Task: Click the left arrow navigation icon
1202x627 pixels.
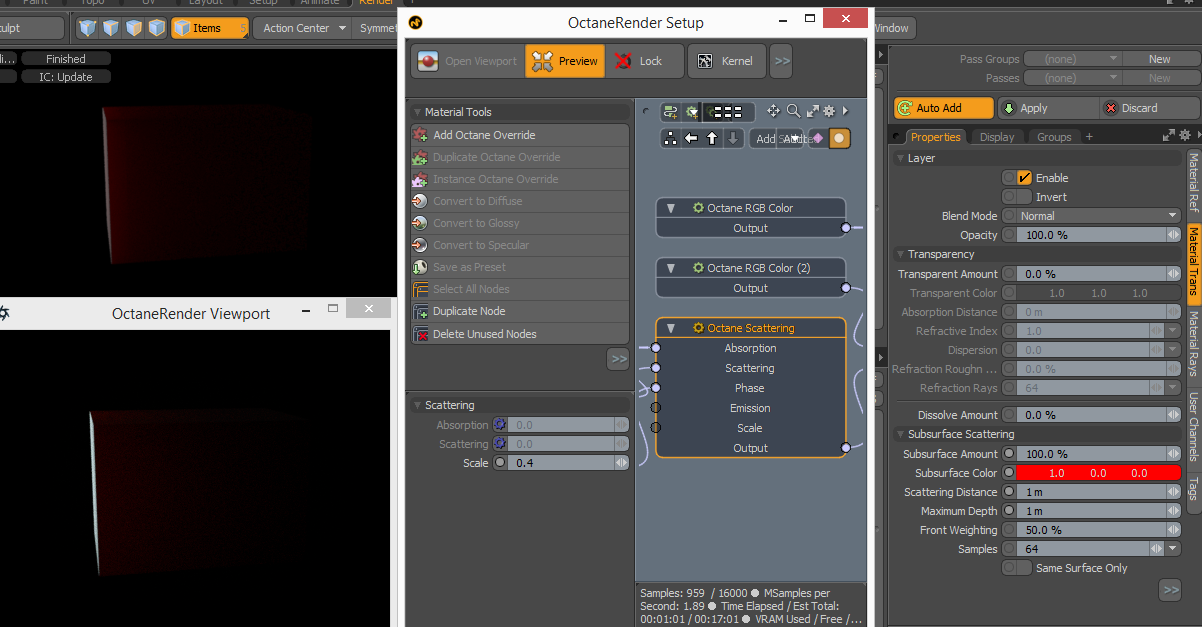Action: coord(691,138)
